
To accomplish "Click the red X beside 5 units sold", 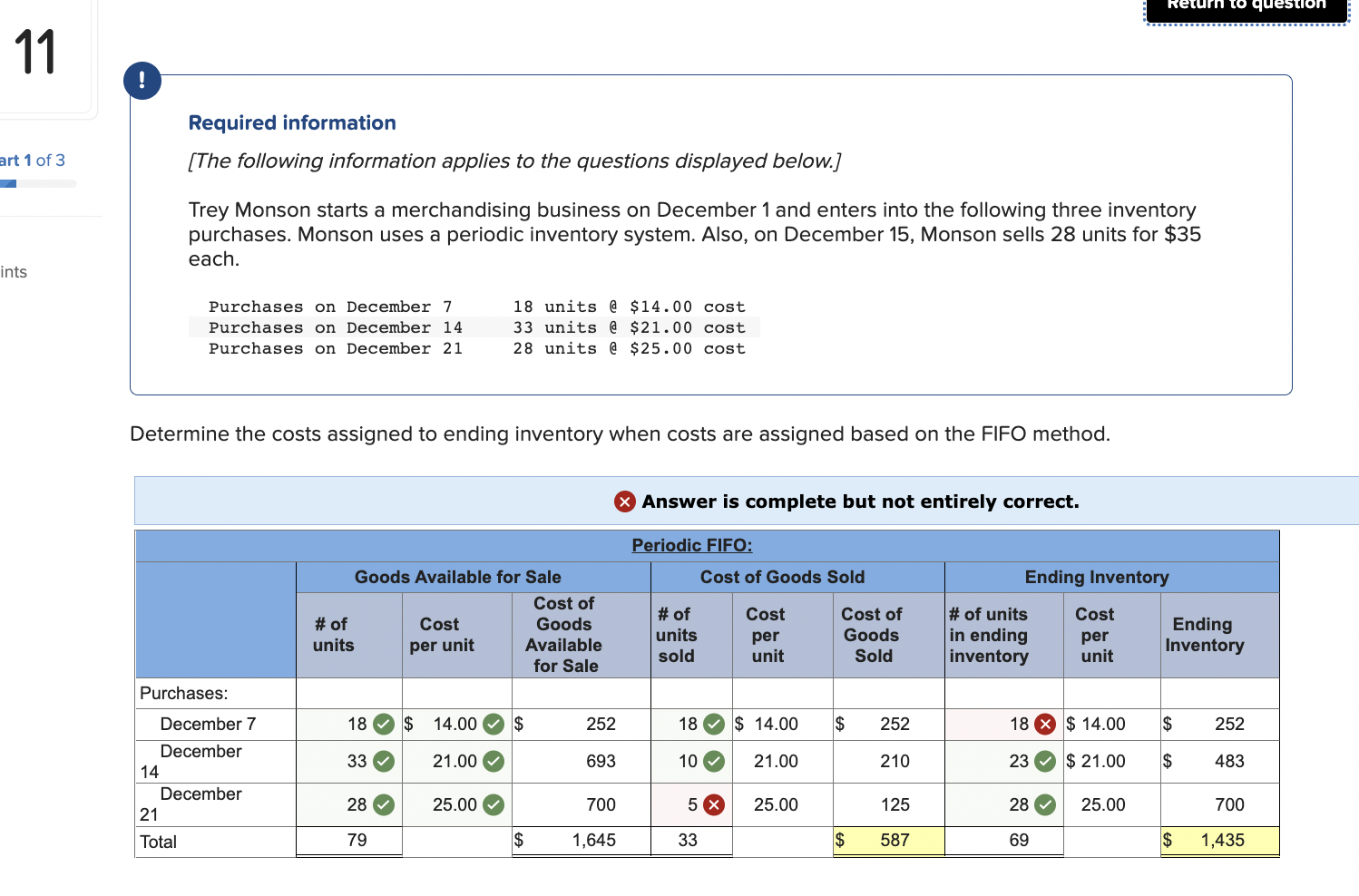I will [715, 804].
